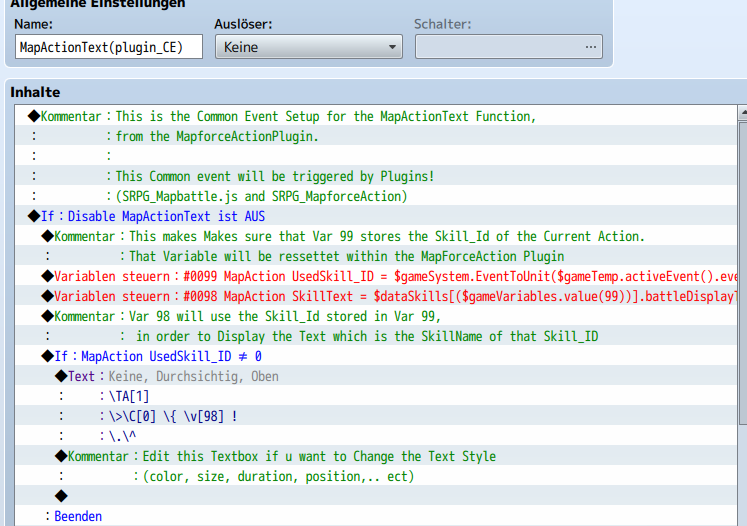747x526 pixels.
Task: Select line 'That Variable will be ressettet within the MapForceAction Plugin'
Action: (x=376, y=256)
